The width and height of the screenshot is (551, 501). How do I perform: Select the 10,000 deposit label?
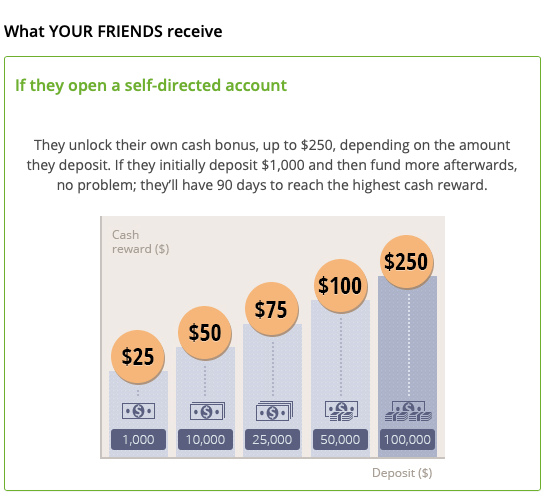pyautogui.click(x=205, y=440)
